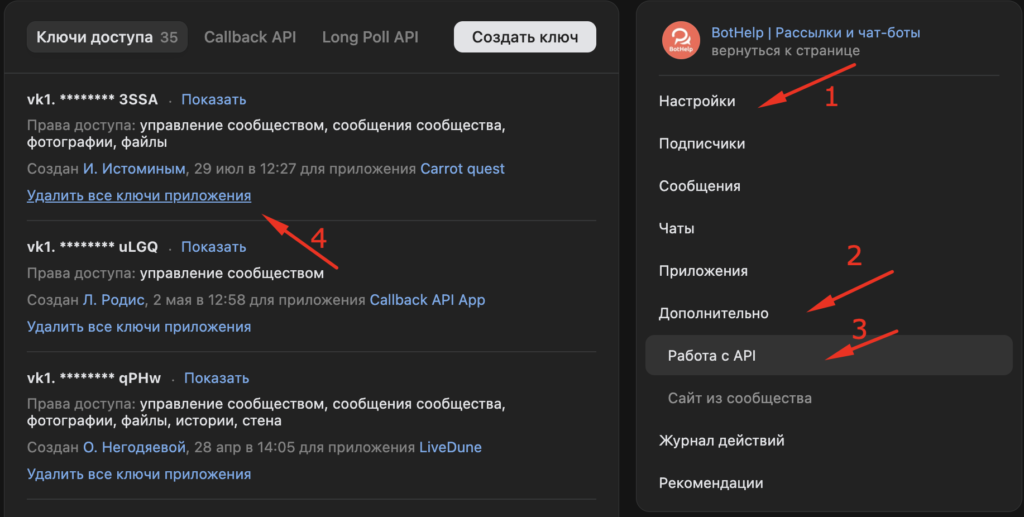Collapse the Дополнительно sidebar section

pos(713,313)
